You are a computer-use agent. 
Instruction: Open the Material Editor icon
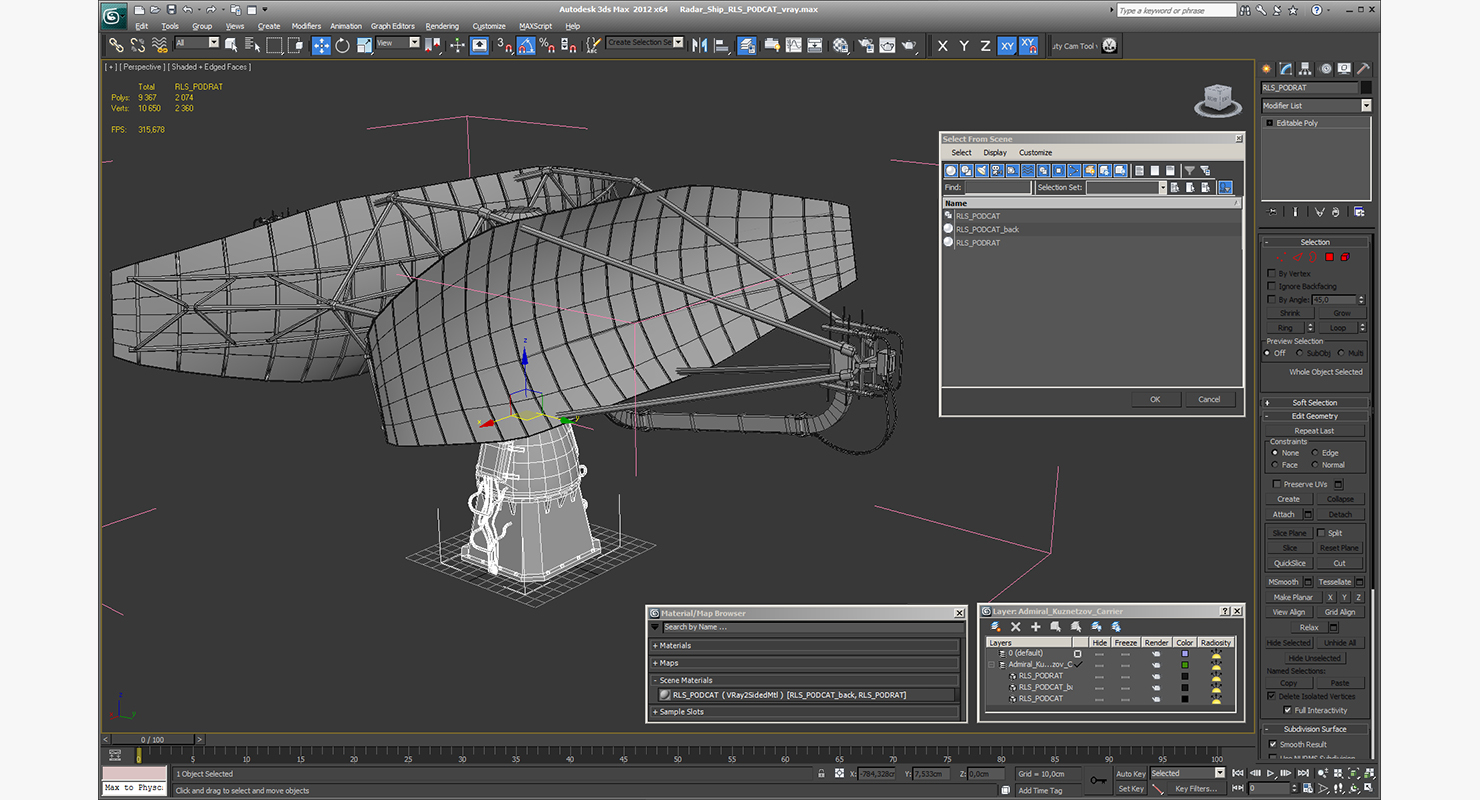click(840, 45)
